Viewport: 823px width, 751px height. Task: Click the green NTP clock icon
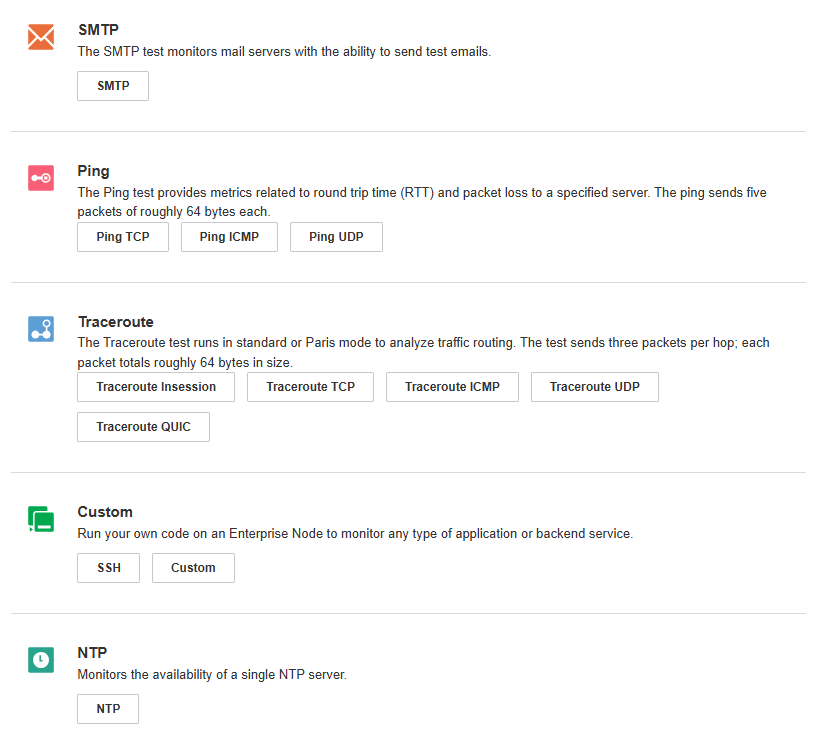41,660
